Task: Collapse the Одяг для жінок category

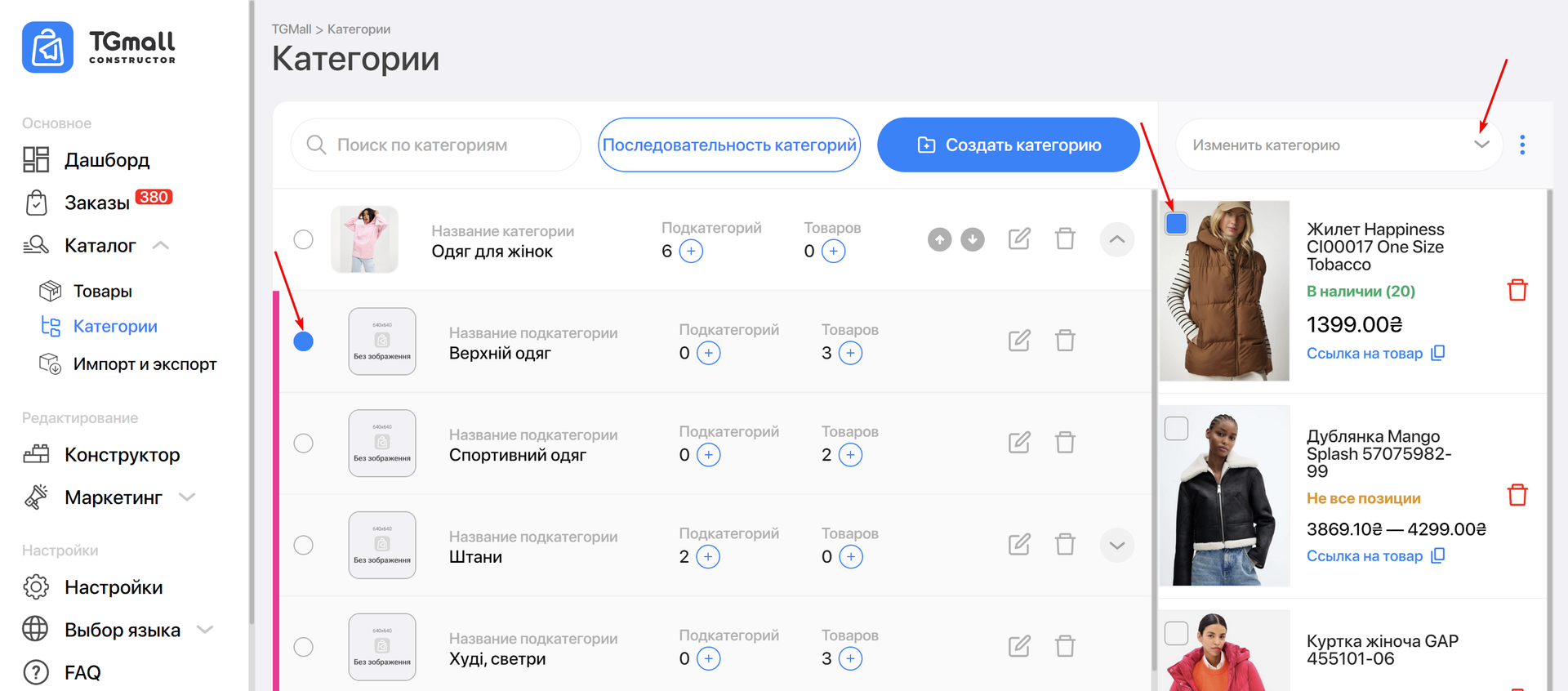Action: click(x=1116, y=239)
